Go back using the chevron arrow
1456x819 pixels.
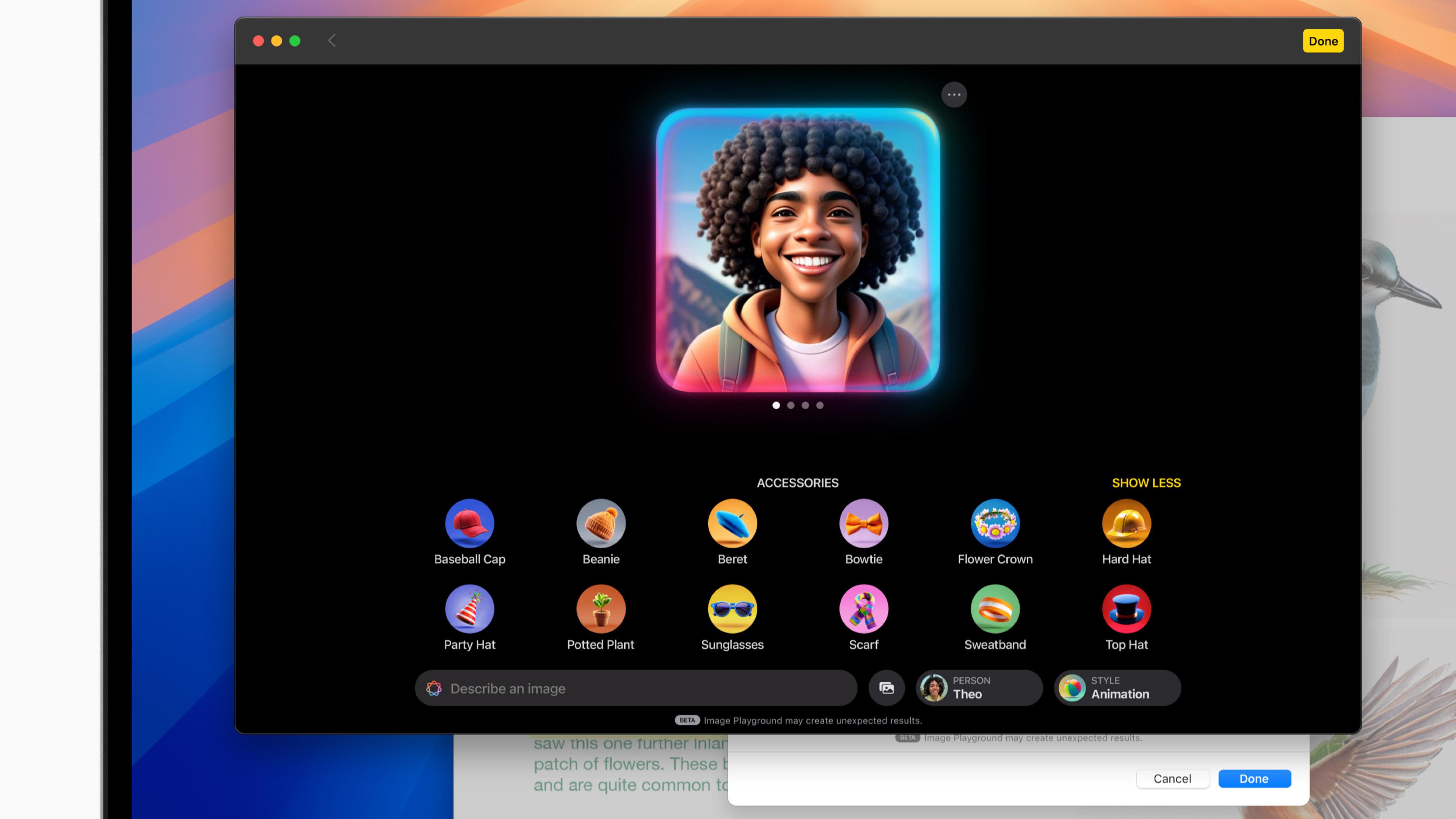click(333, 40)
